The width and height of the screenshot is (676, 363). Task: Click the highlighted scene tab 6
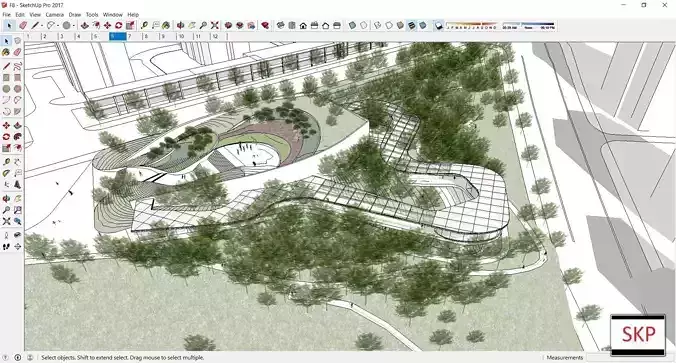pos(117,37)
